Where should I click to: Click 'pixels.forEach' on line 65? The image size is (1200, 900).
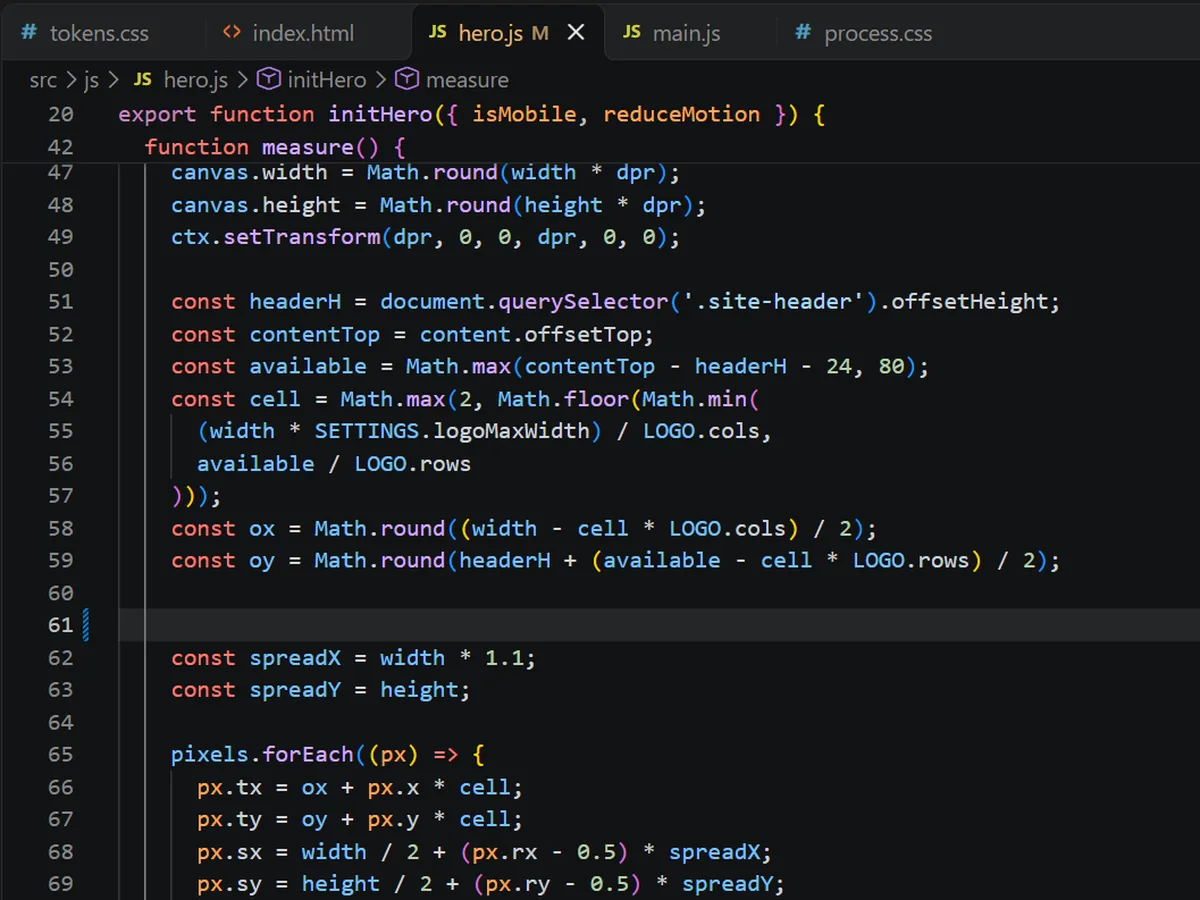pyautogui.click(x=262, y=754)
